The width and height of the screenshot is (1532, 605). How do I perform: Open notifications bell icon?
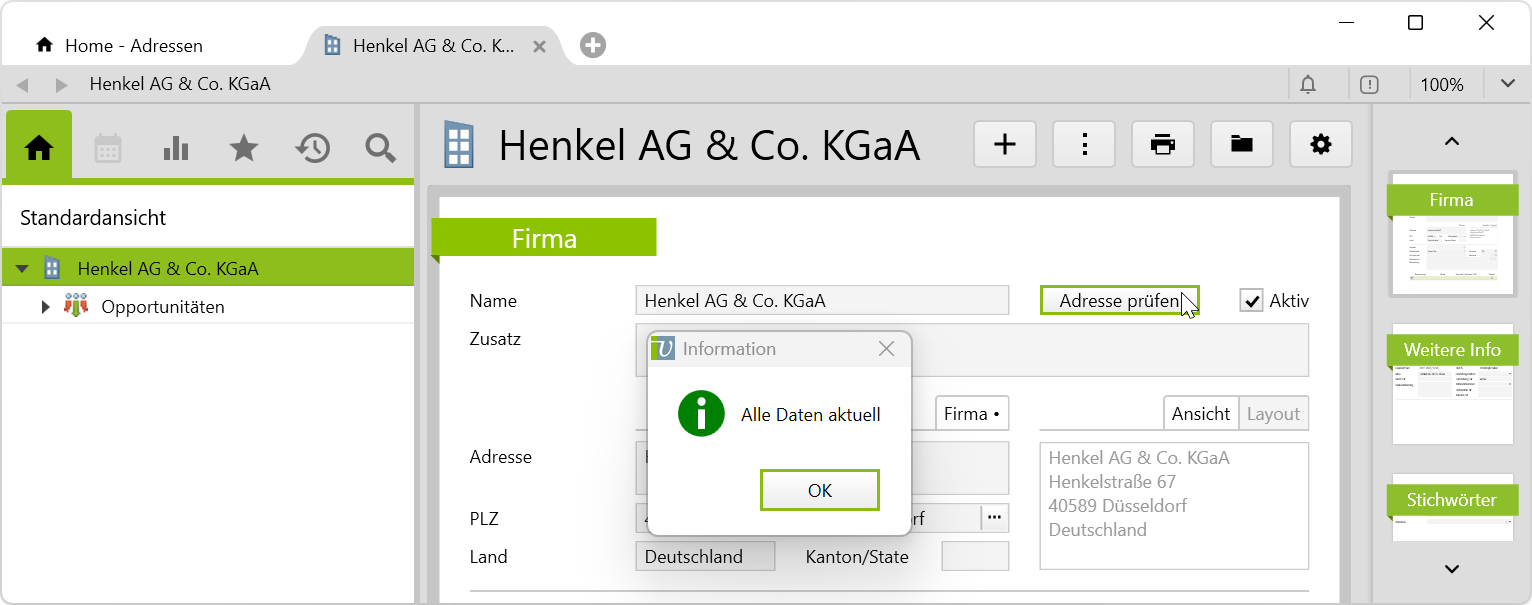pyautogui.click(x=1308, y=85)
